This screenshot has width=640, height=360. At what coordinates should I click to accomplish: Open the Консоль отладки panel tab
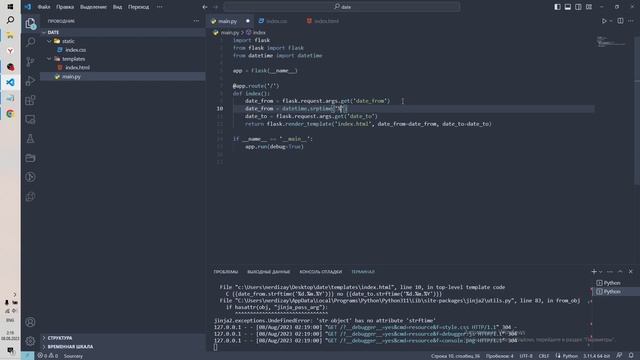coord(320,272)
